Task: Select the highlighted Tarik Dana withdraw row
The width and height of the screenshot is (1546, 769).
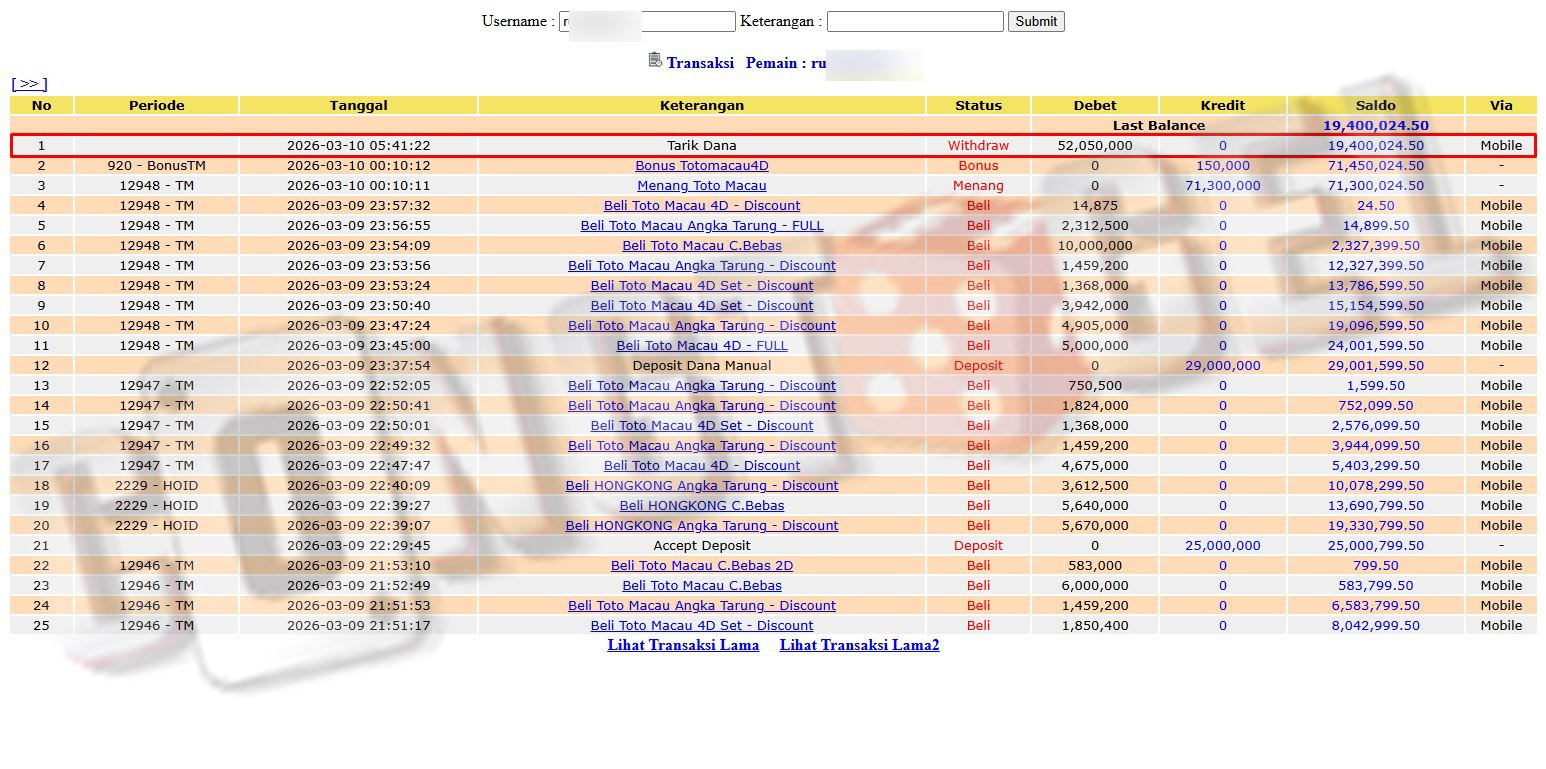Action: coord(701,146)
